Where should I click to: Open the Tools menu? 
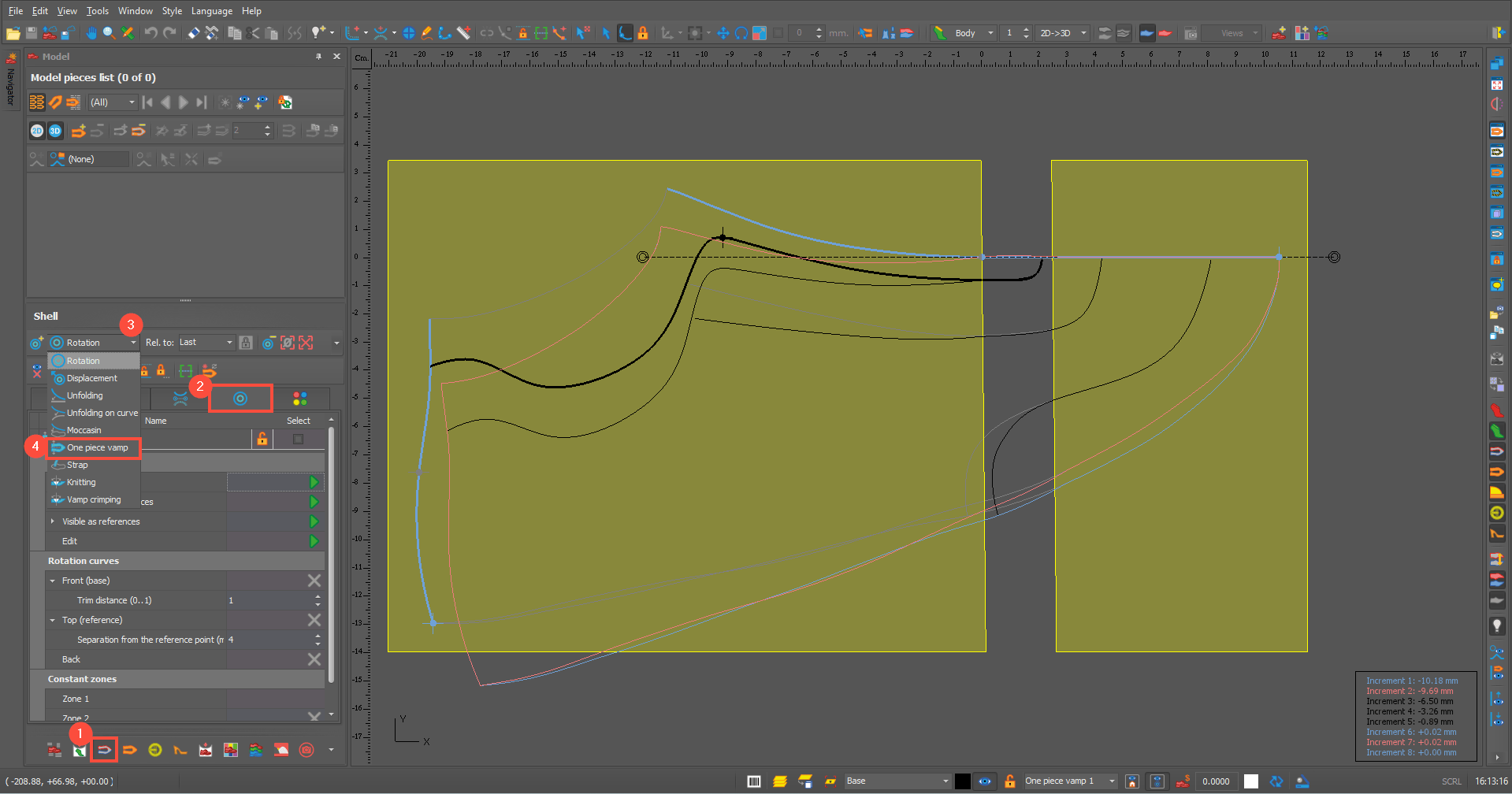point(98,11)
